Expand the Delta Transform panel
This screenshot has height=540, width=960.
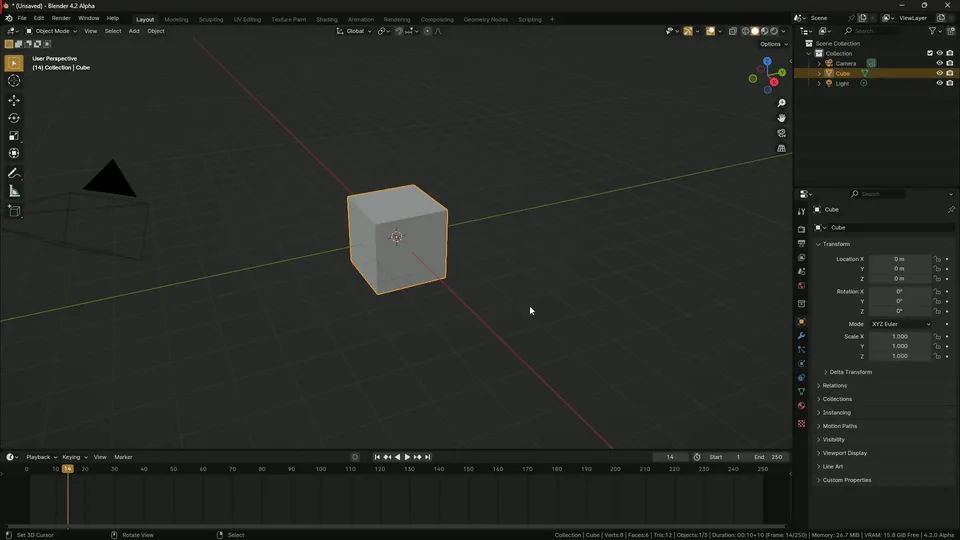coord(850,372)
